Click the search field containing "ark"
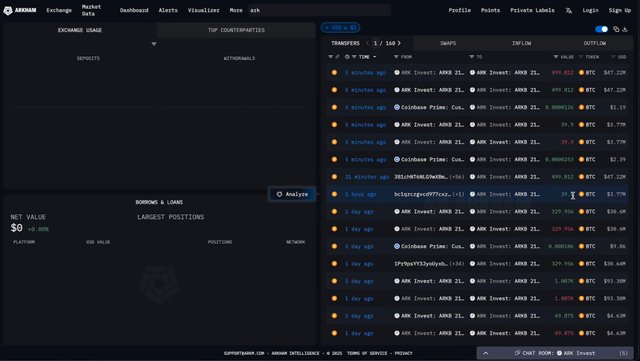Screen dimensions: 640x361 click(x=320, y=10)
